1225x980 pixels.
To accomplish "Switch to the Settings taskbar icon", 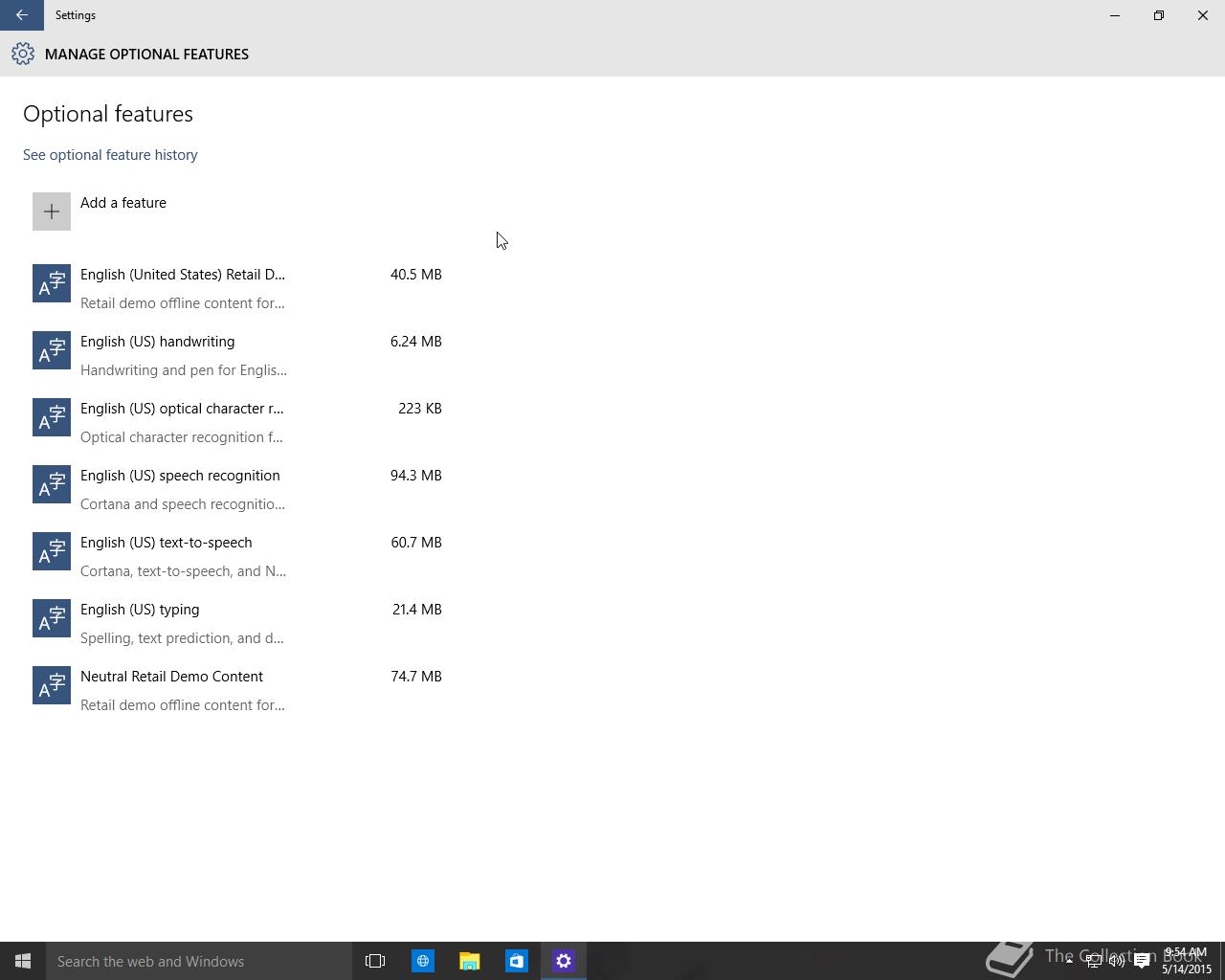I will coord(563,961).
